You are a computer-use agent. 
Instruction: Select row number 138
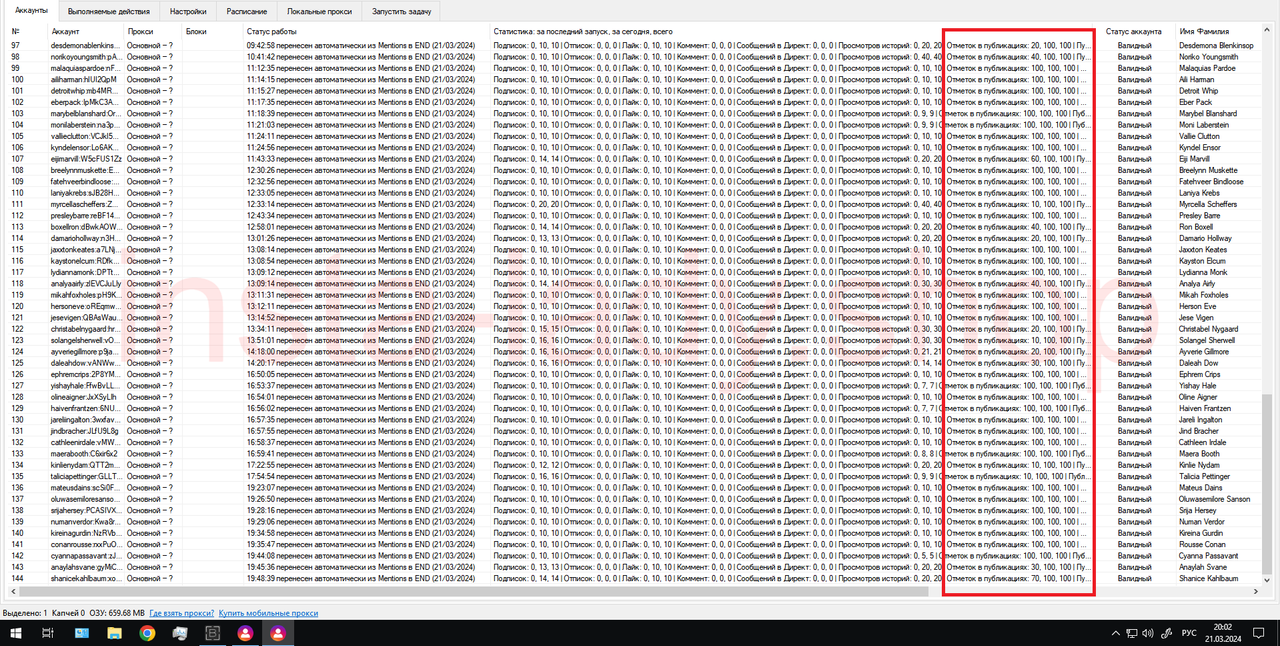point(17,509)
